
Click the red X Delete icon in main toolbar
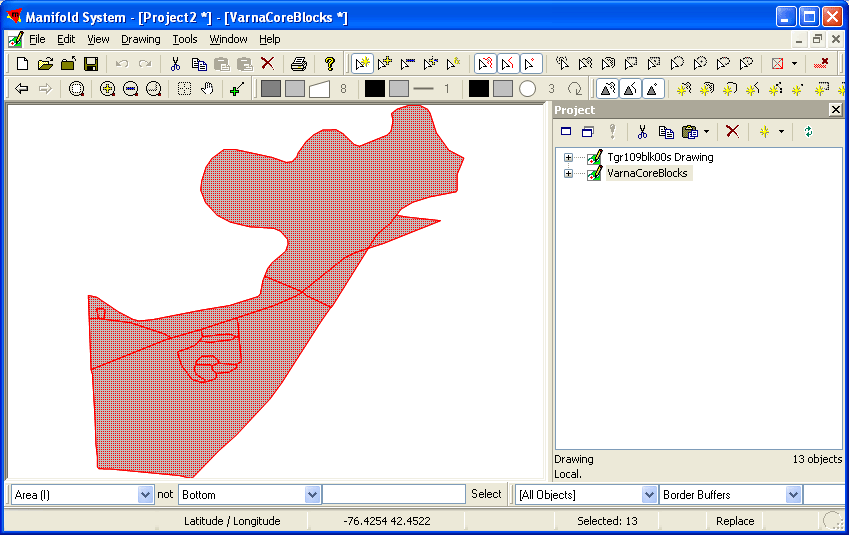[267, 64]
